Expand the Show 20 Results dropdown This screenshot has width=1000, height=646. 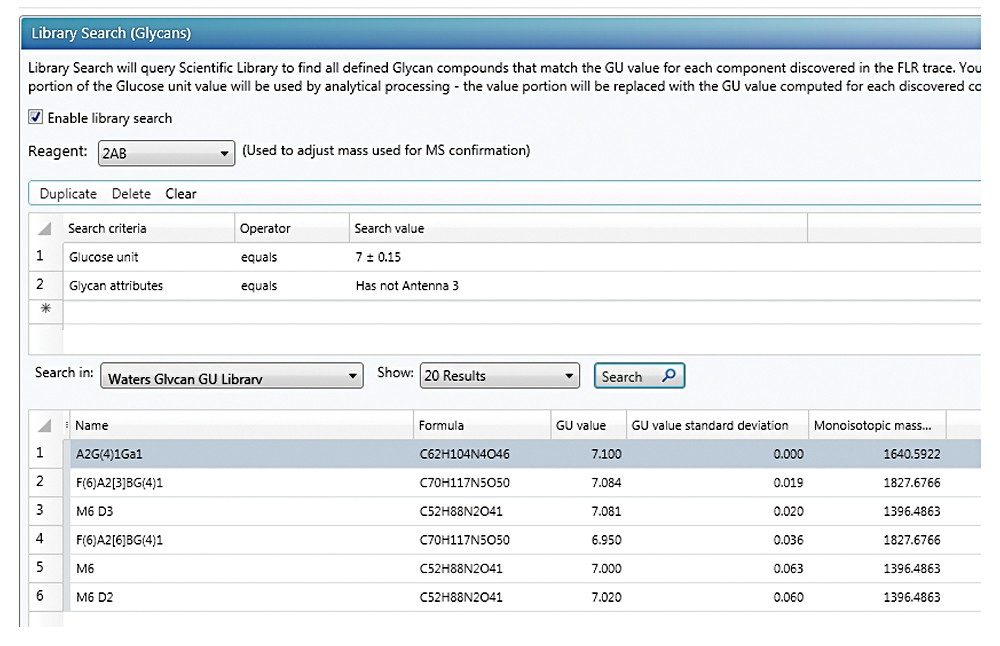pyautogui.click(x=499, y=376)
